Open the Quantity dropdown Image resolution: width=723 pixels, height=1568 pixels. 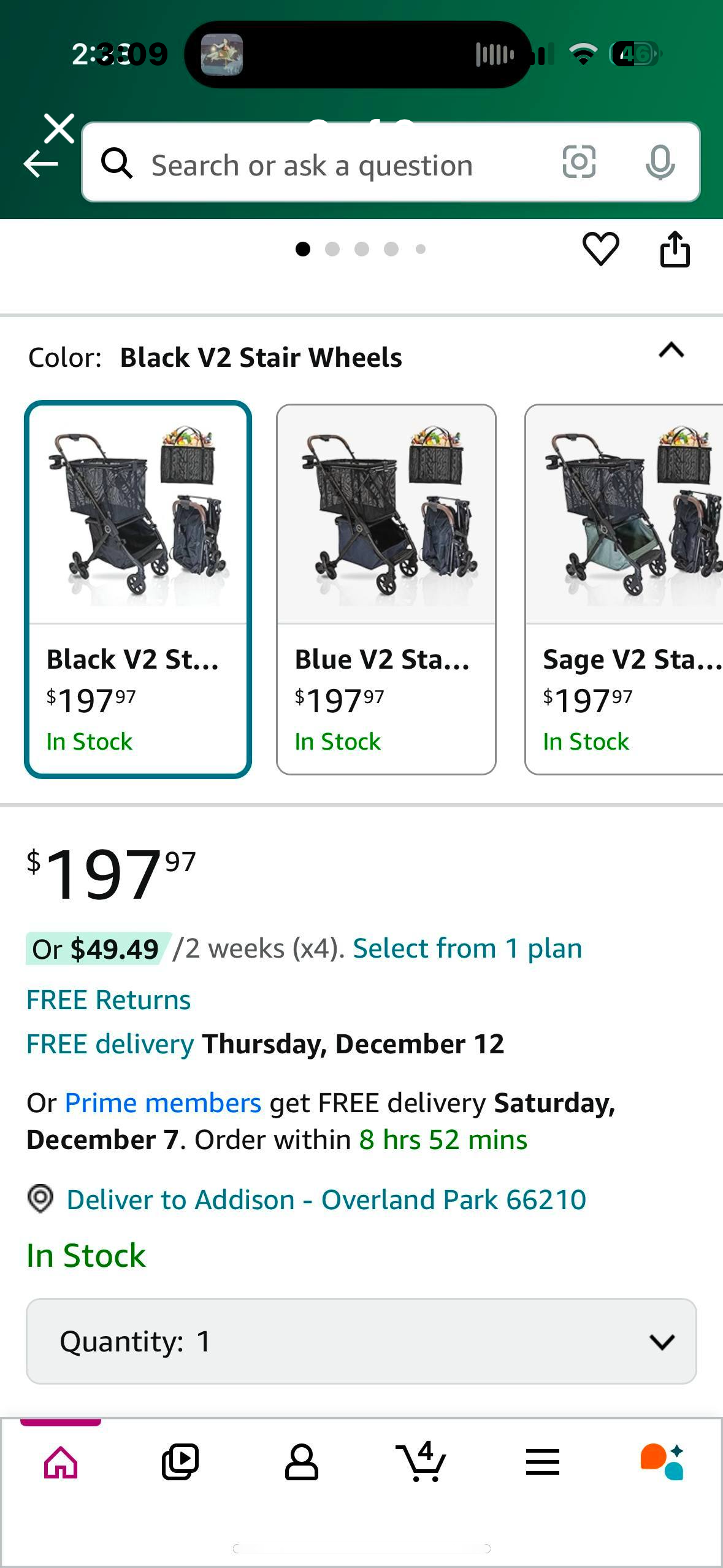tap(361, 1341)
